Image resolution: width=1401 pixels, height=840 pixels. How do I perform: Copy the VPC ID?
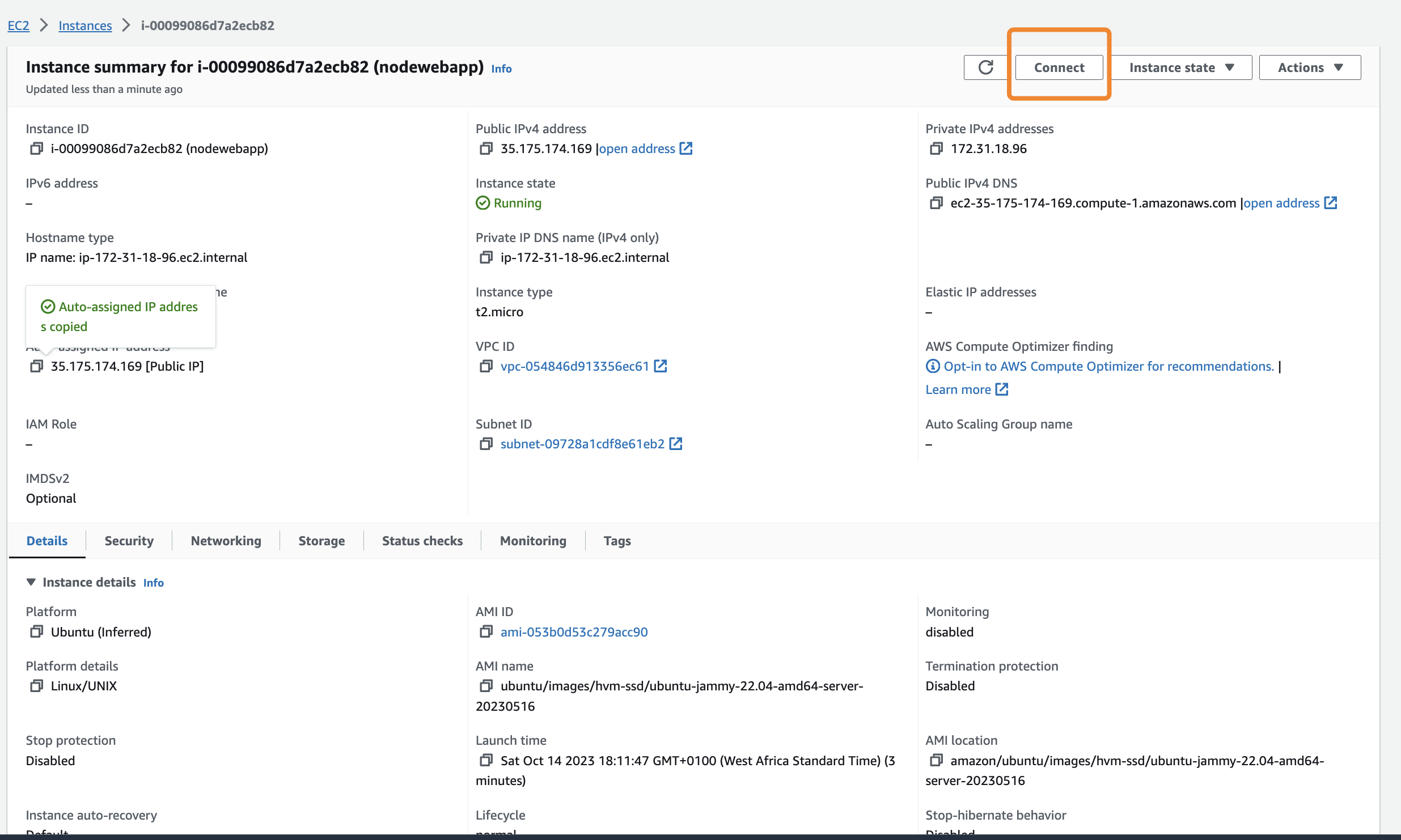486,367
